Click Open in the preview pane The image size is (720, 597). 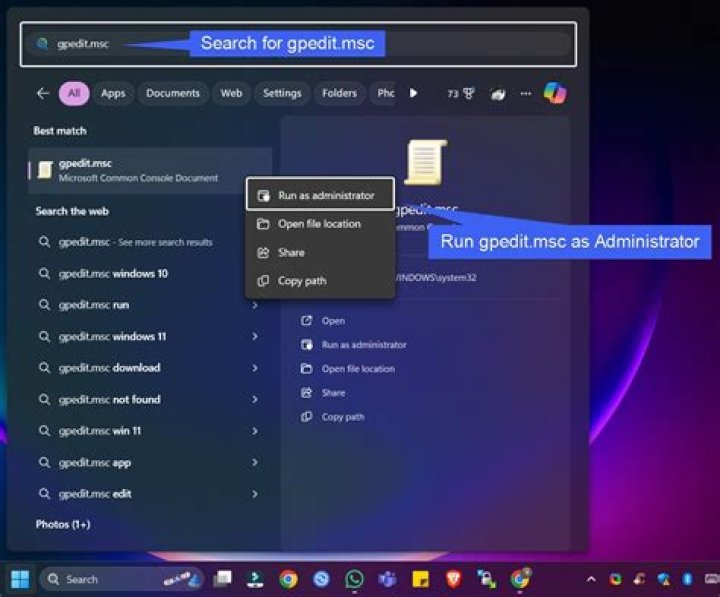point(323,321)
